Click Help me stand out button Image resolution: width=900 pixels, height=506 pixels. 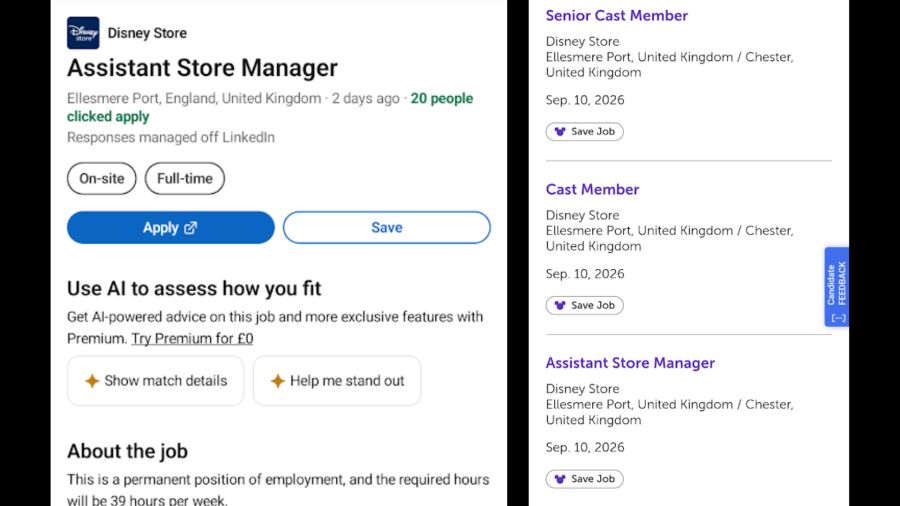[x=337, y=381]
